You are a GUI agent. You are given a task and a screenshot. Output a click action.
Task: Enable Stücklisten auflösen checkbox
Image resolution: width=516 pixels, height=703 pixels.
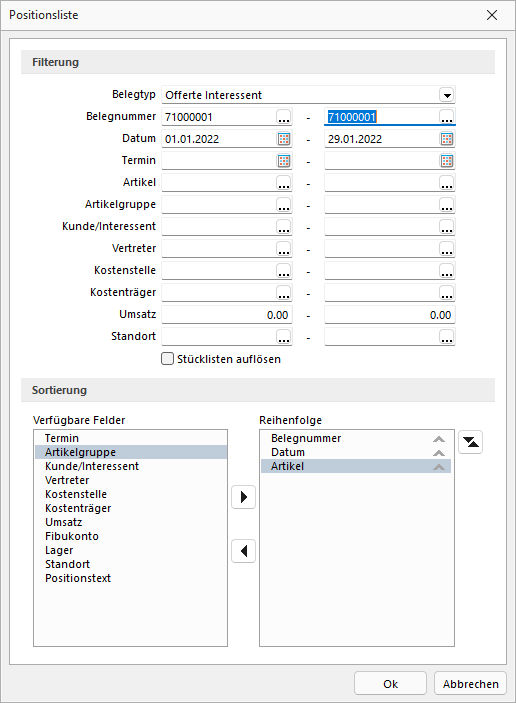tap(167, 359)
